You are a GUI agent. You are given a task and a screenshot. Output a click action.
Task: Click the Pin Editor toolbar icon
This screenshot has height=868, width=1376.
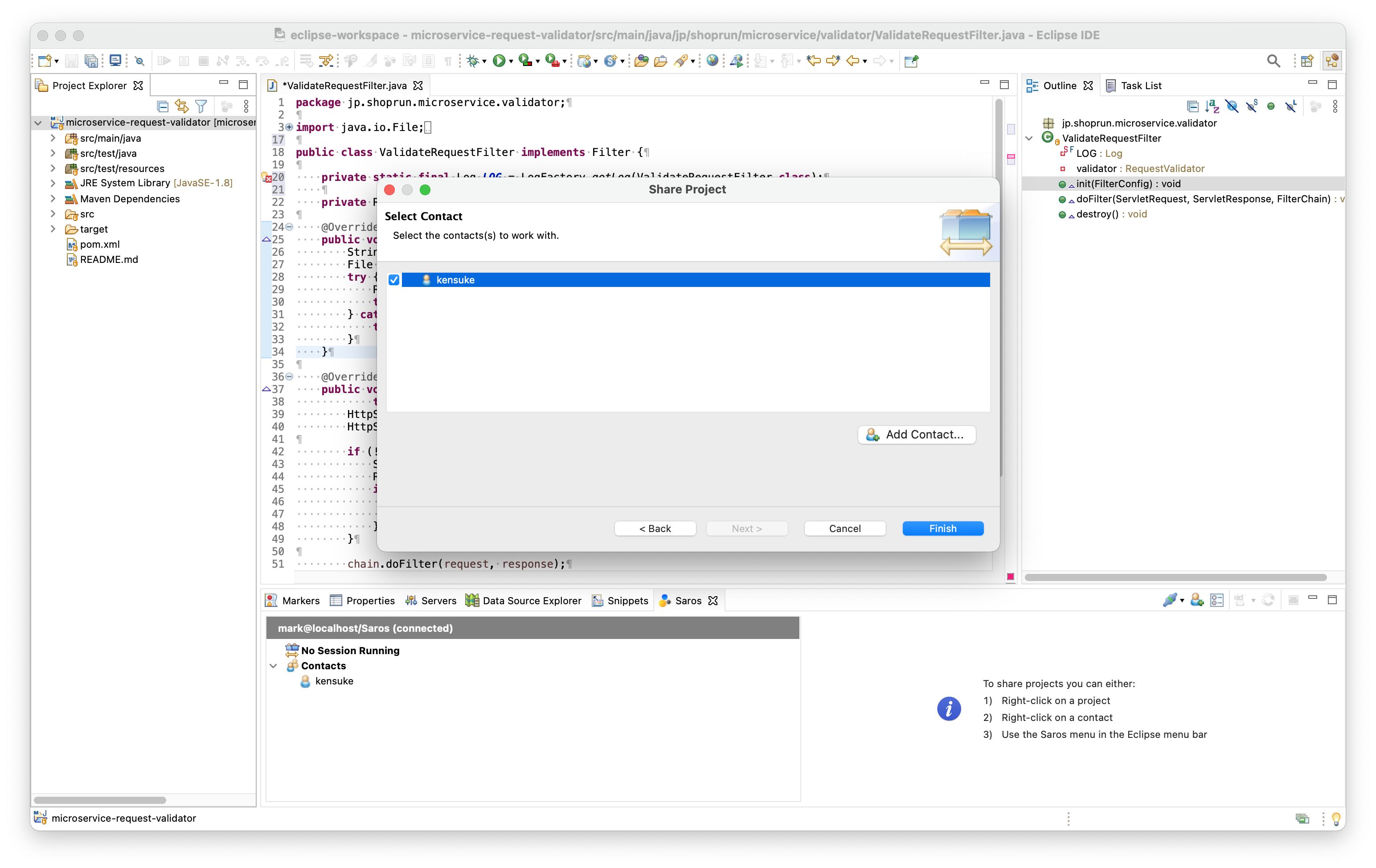(911, 61)
